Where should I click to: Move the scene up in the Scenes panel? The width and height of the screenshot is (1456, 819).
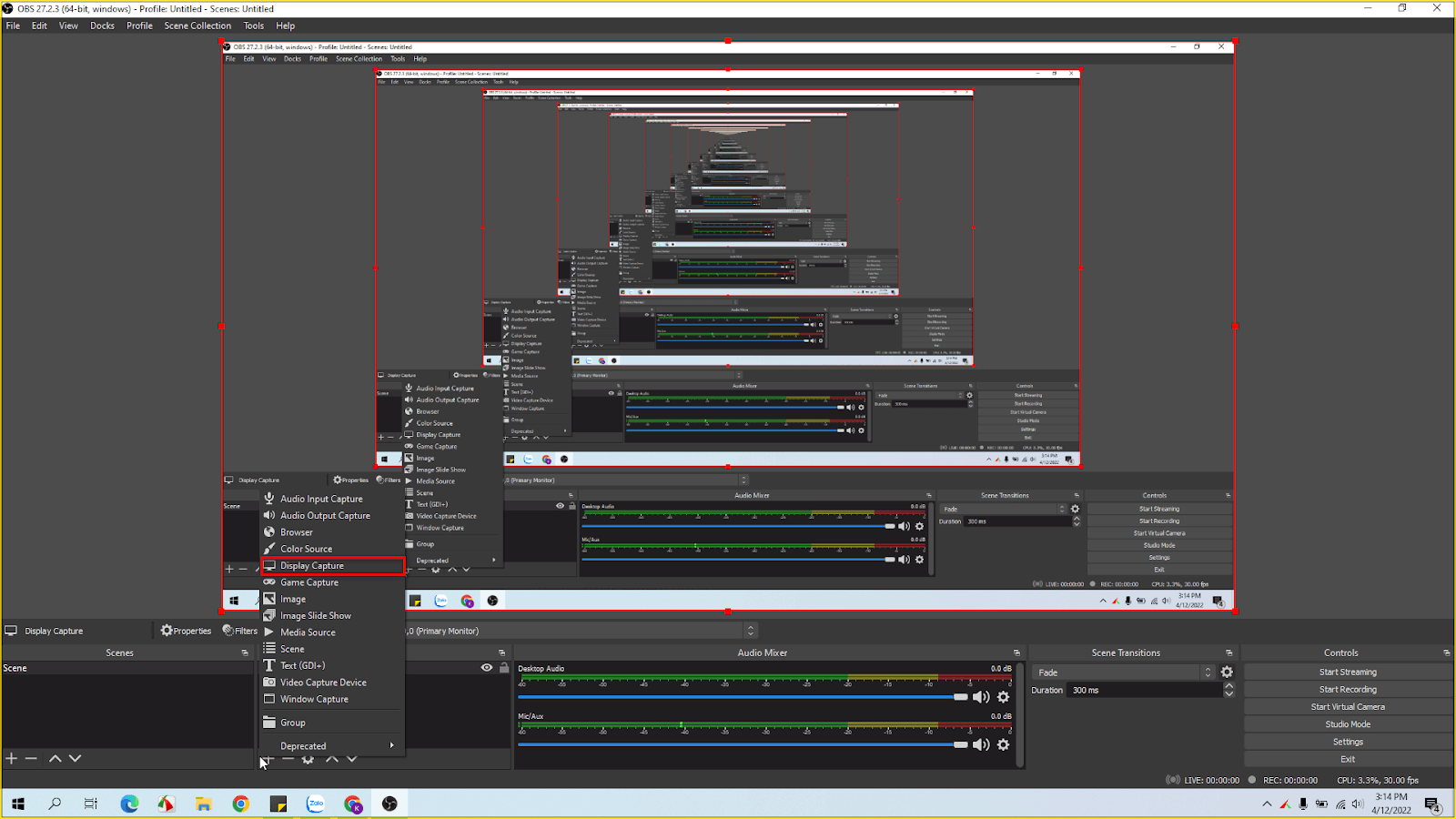(x=56, y=758)
